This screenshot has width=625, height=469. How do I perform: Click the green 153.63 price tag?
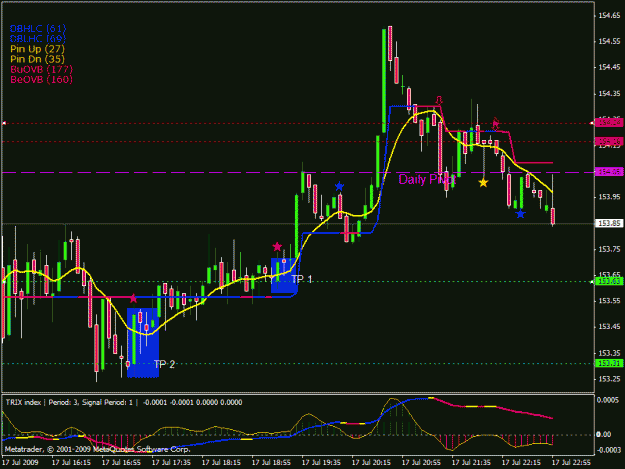click(x=609, y=282)
